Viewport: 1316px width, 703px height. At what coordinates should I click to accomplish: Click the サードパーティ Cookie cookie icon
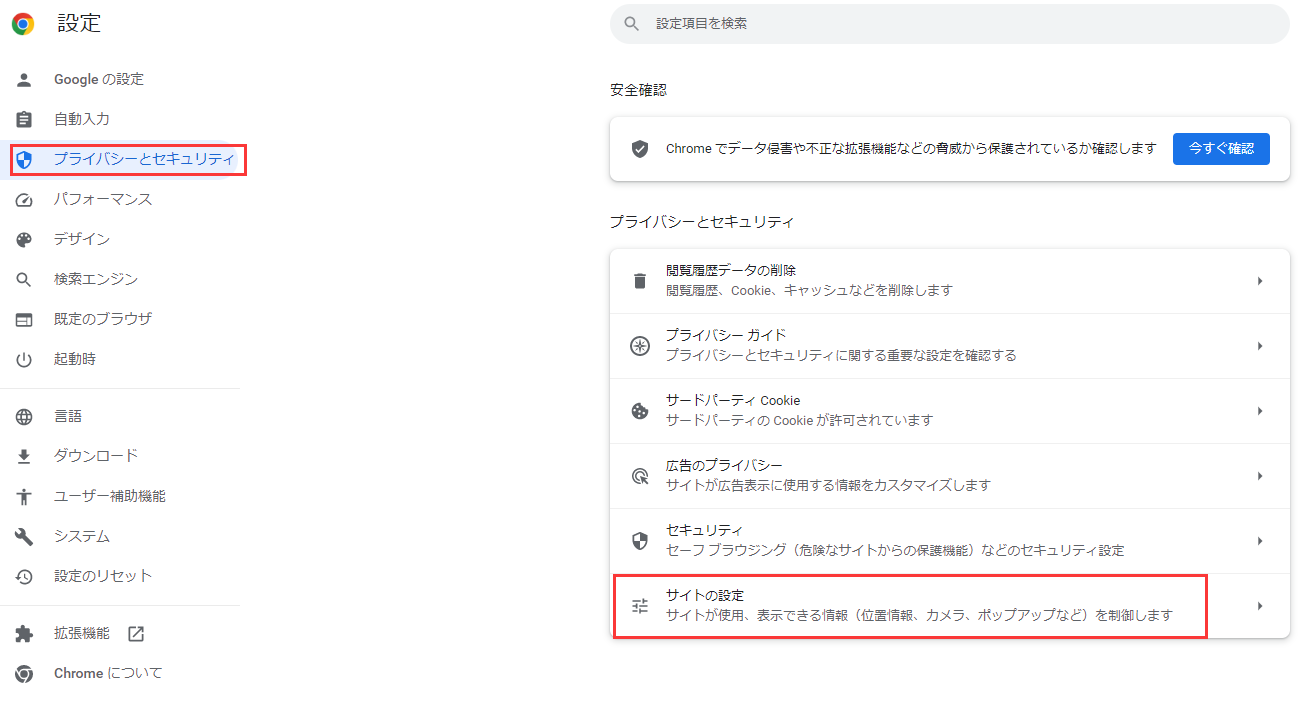click(x=640, y=410)
